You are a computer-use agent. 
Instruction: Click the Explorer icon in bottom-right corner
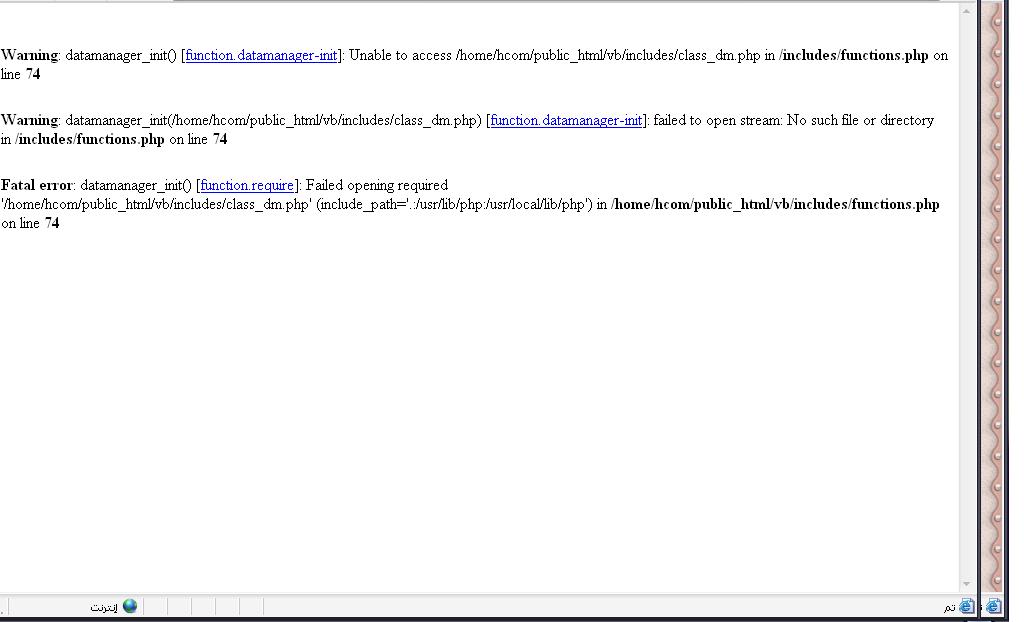pos(992,606)
